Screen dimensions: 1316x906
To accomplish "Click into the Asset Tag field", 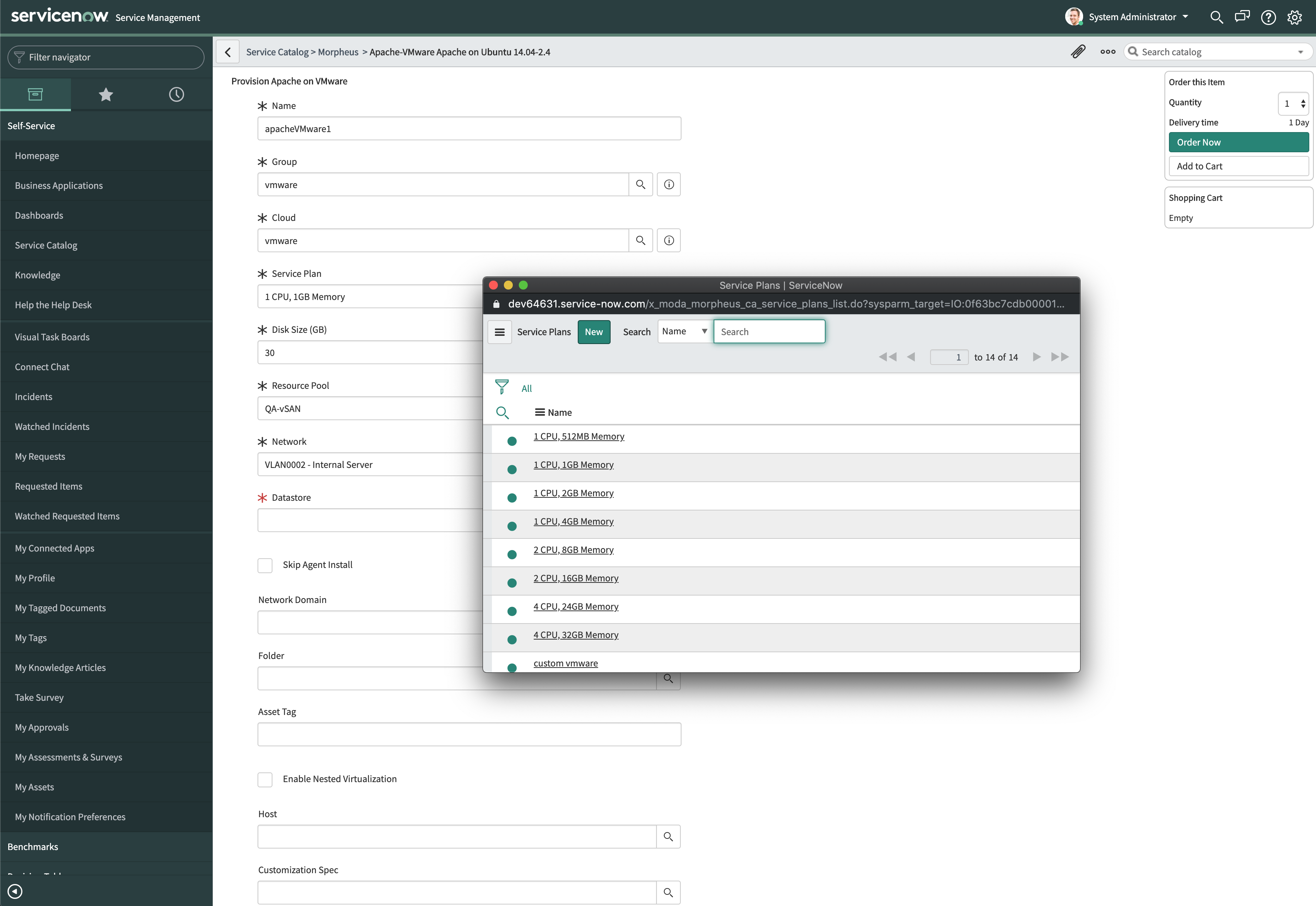I will 469,735.
